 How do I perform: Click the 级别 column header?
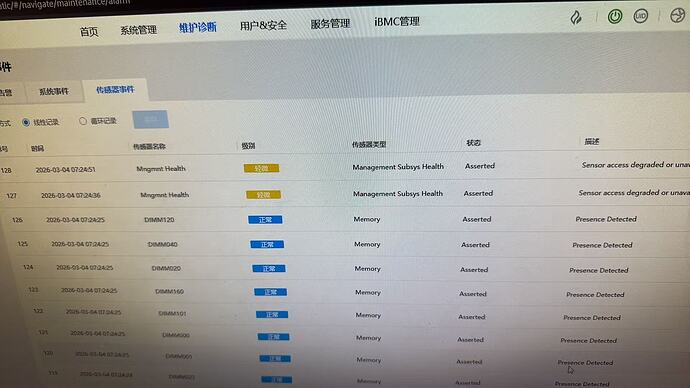[248, 146]
